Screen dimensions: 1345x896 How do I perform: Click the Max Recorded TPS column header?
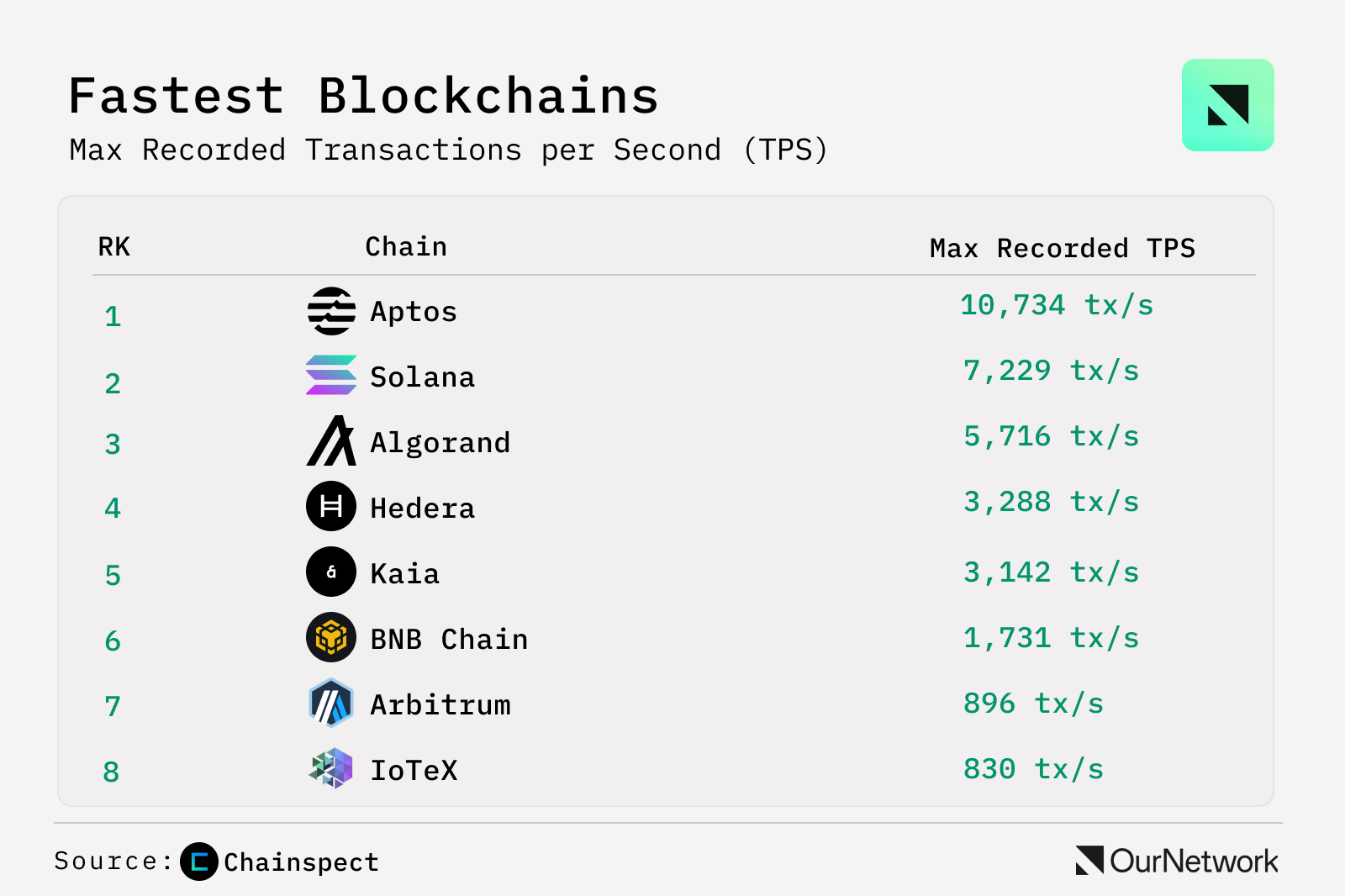[1062, 249]
